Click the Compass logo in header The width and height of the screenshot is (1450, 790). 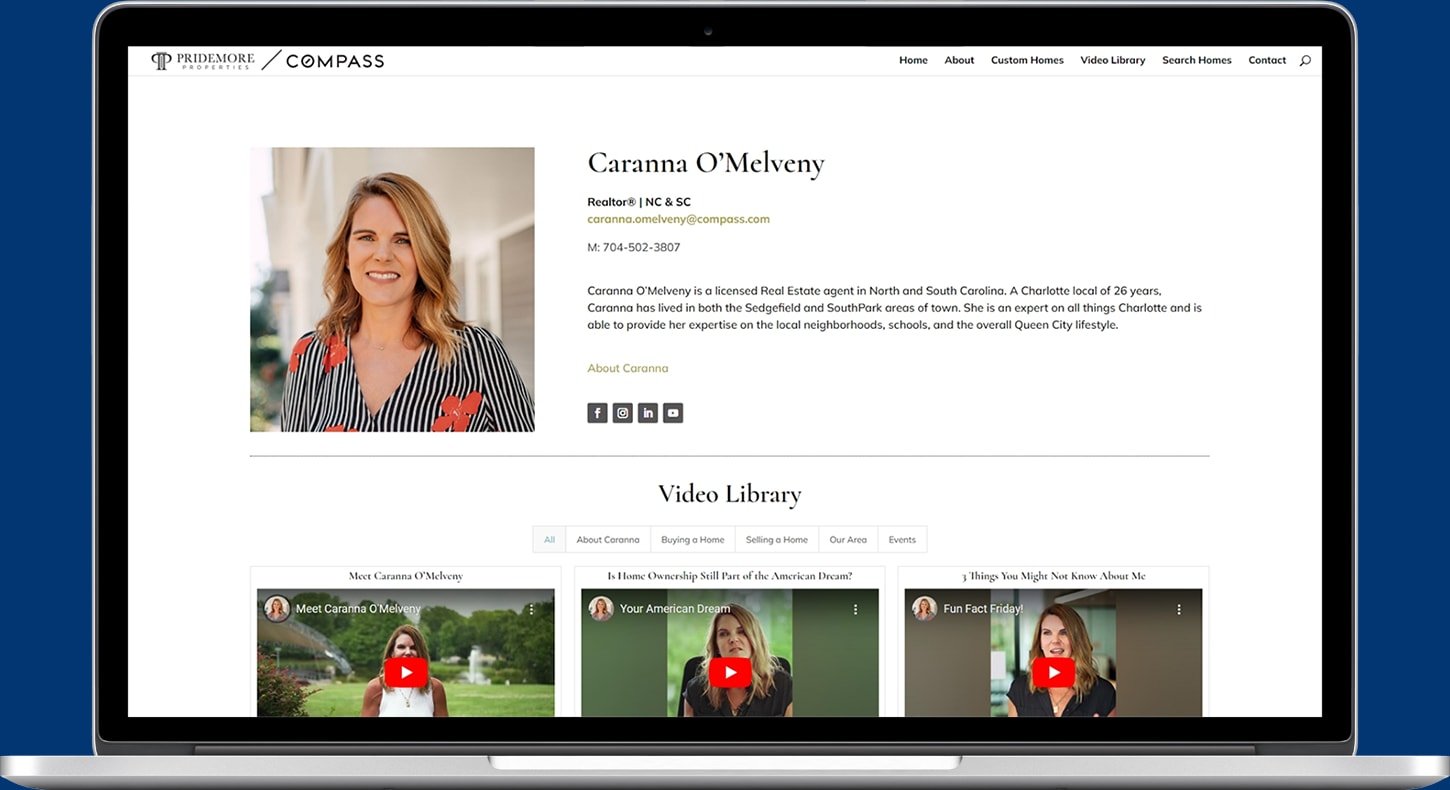tap(335, 61)
